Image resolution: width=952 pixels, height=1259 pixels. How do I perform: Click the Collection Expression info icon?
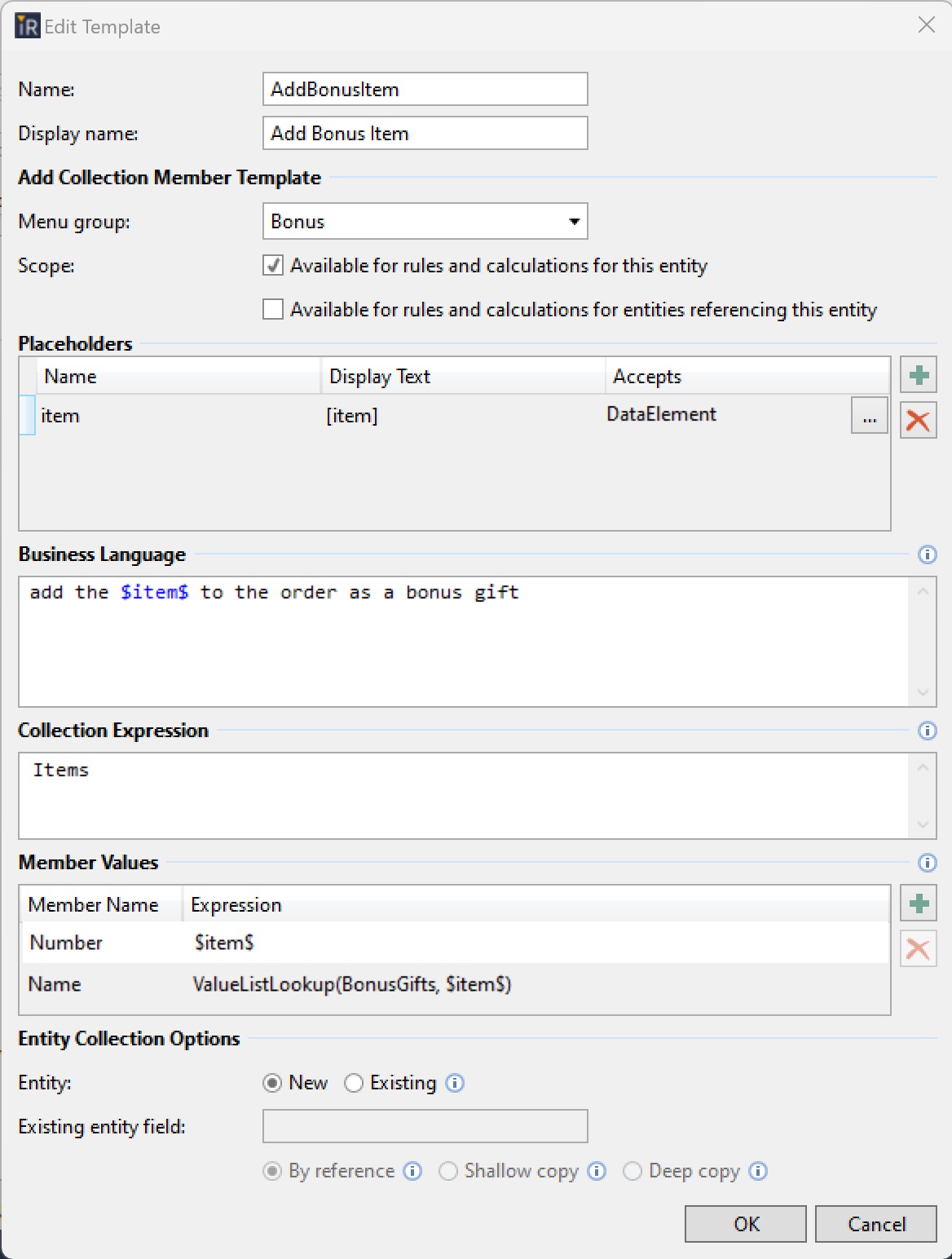click(927, 731)
